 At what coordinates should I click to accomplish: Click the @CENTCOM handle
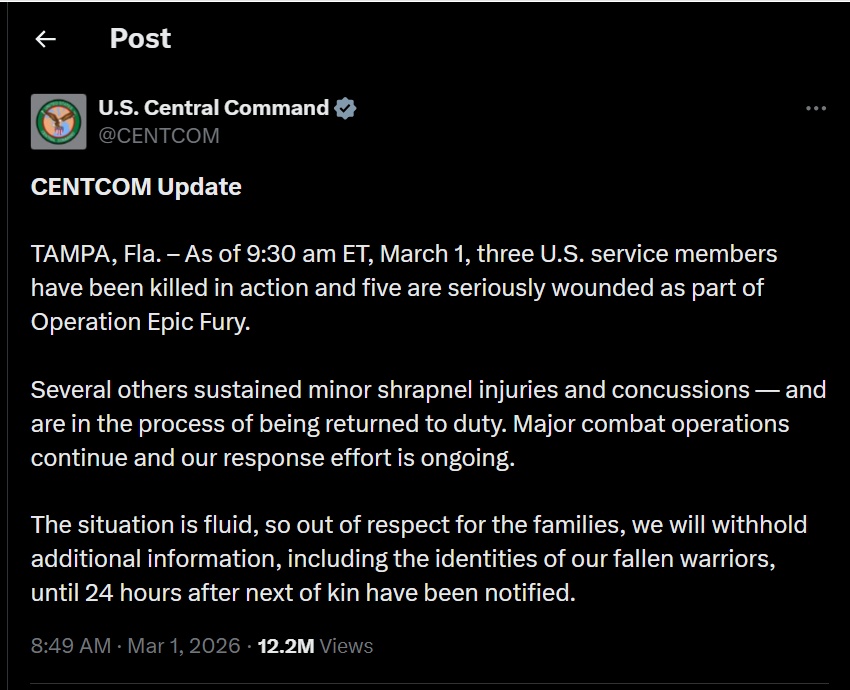pos(159,136)
